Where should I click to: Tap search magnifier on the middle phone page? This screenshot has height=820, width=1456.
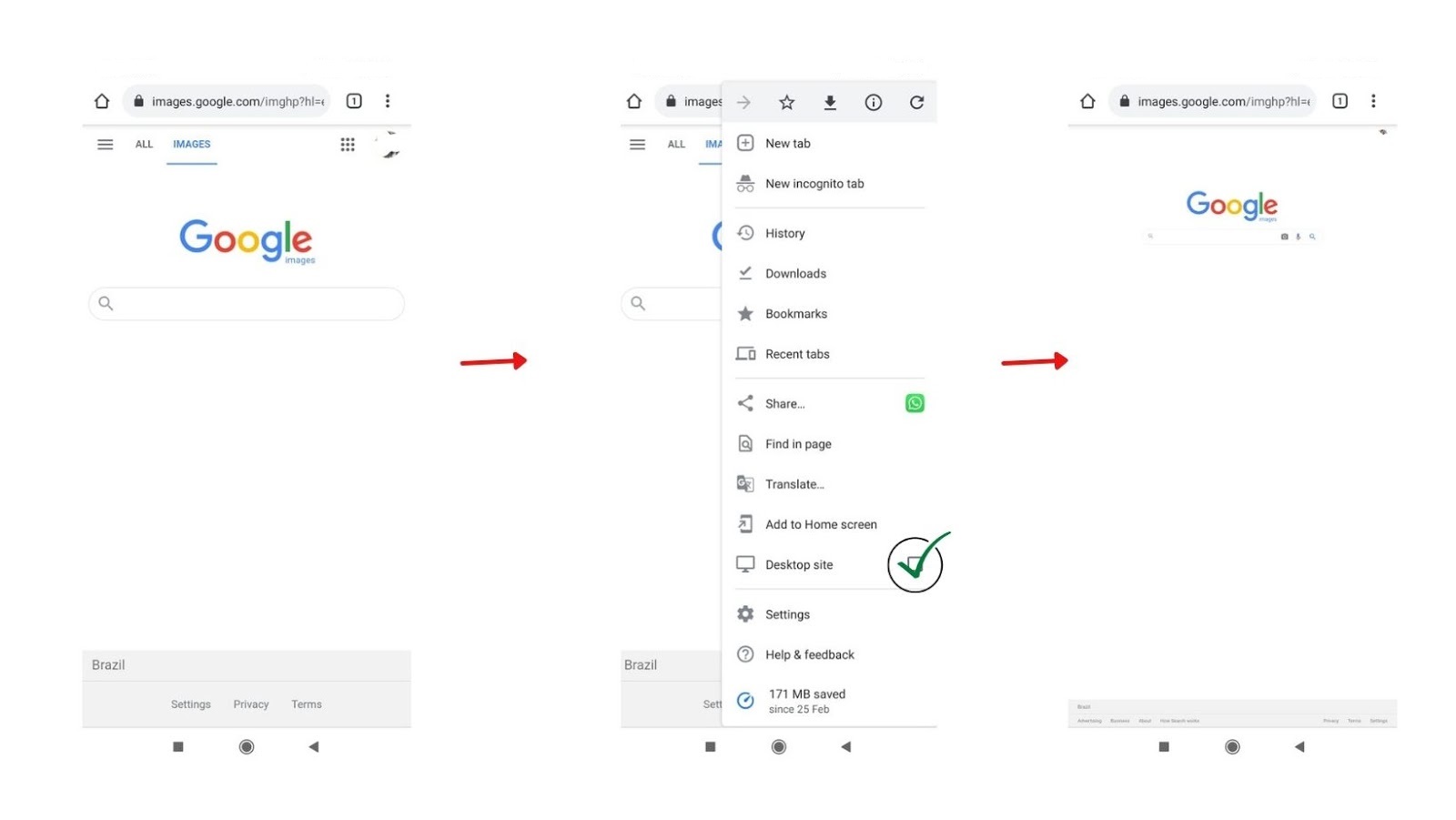[638, 303]
